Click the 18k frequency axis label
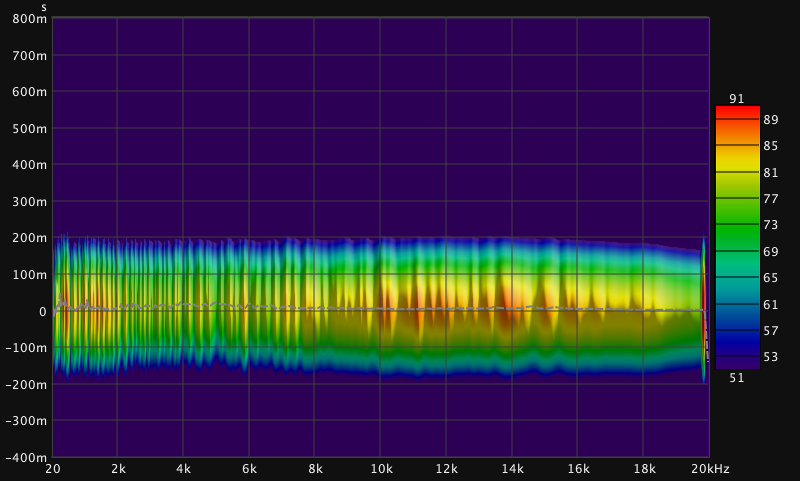 click(x=644, y=469)
